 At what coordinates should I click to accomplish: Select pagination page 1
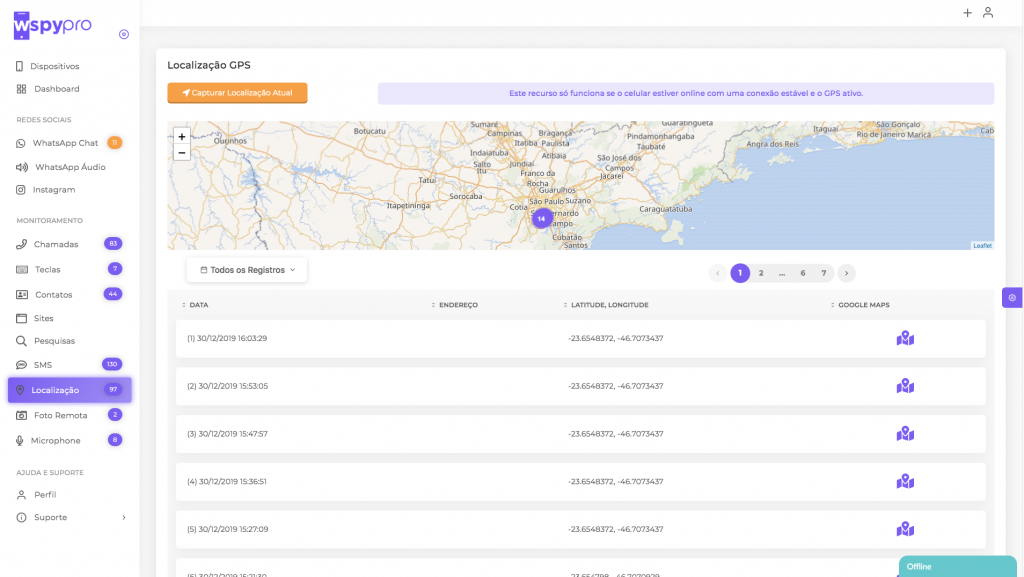pos(740,273)
